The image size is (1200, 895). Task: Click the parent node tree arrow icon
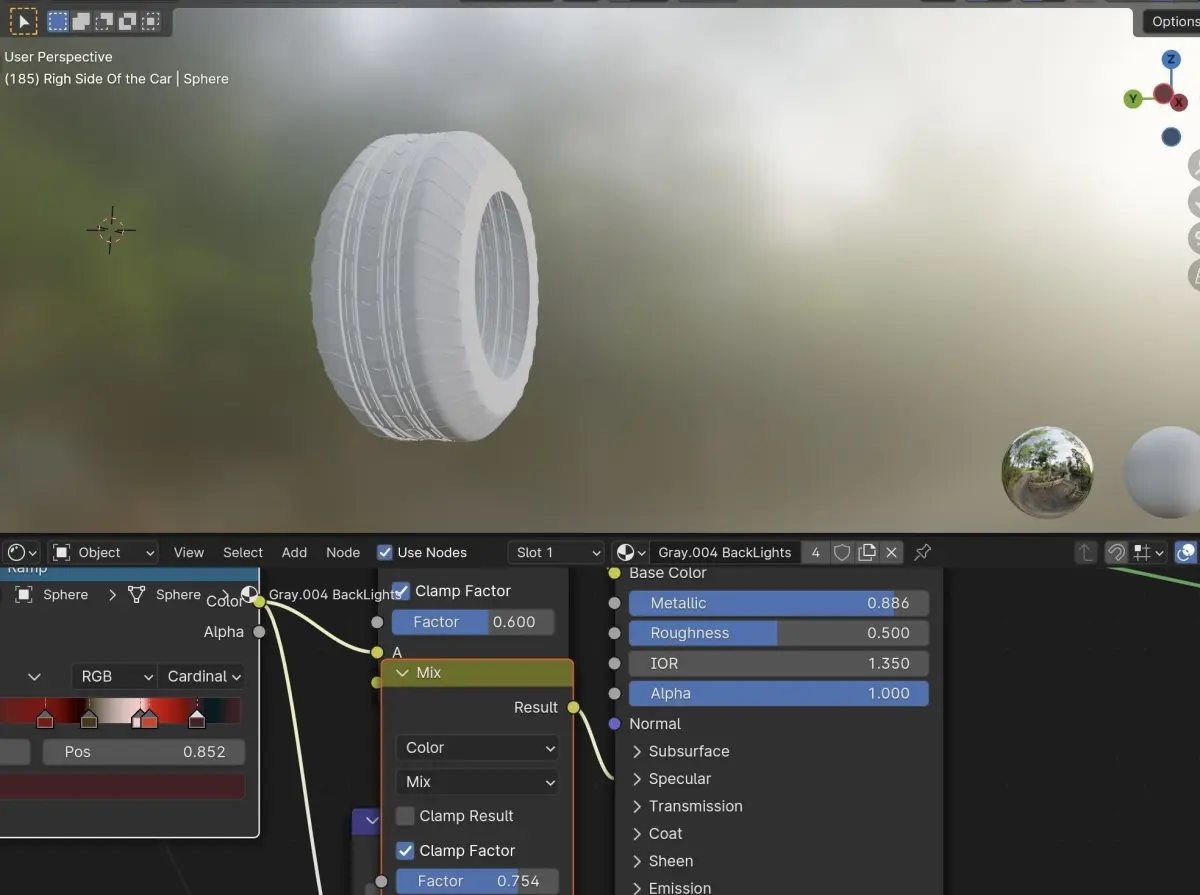1086,552
